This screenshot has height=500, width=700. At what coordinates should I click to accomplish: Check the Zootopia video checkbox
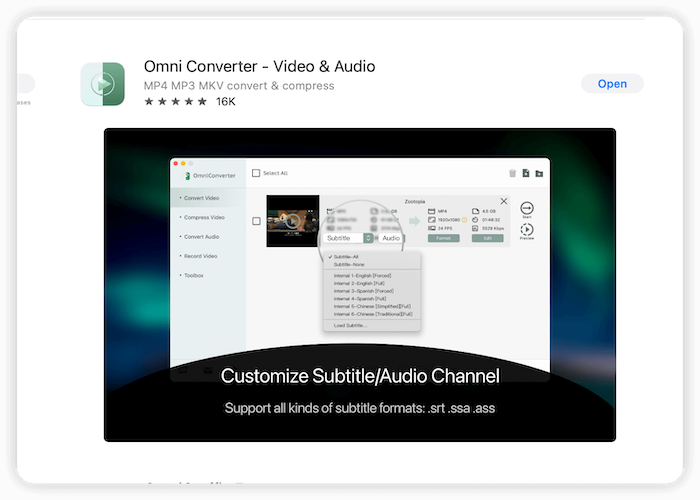(256, 221)
